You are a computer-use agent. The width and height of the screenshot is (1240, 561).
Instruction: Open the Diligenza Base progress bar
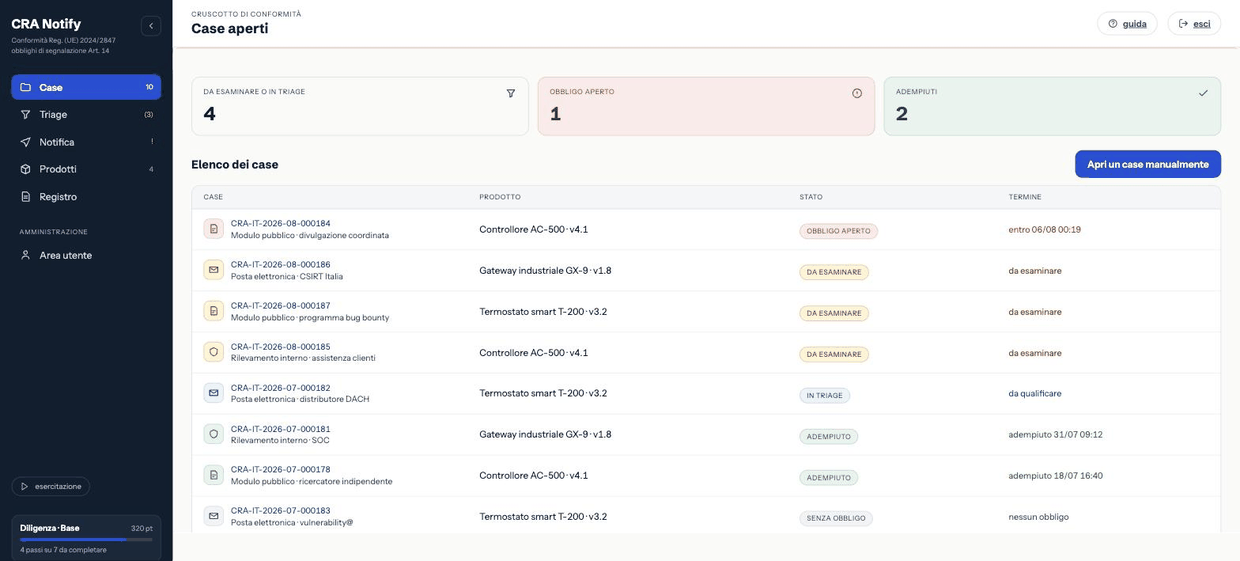(x=86, y=538)
